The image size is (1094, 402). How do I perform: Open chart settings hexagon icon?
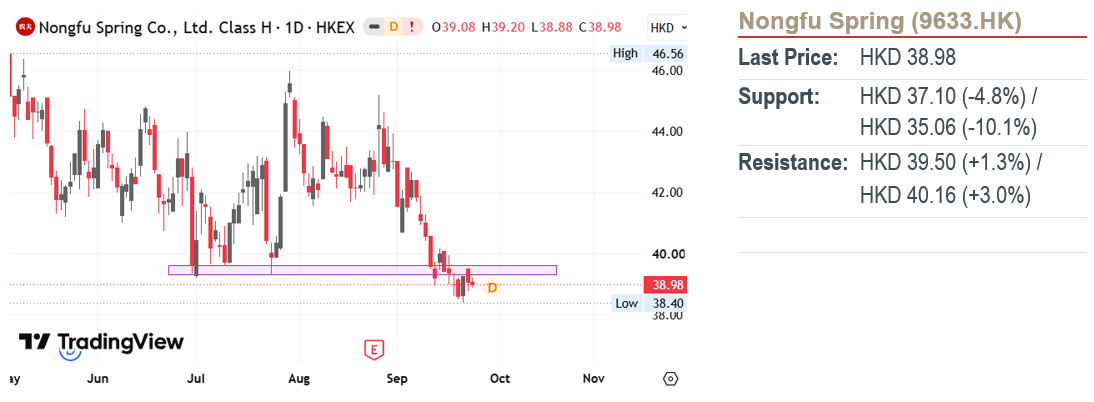click(670, 379)
